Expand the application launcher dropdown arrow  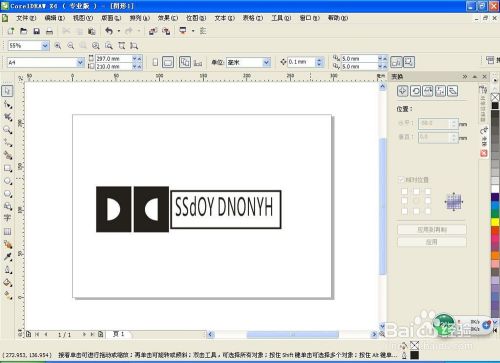click(193, 31)
